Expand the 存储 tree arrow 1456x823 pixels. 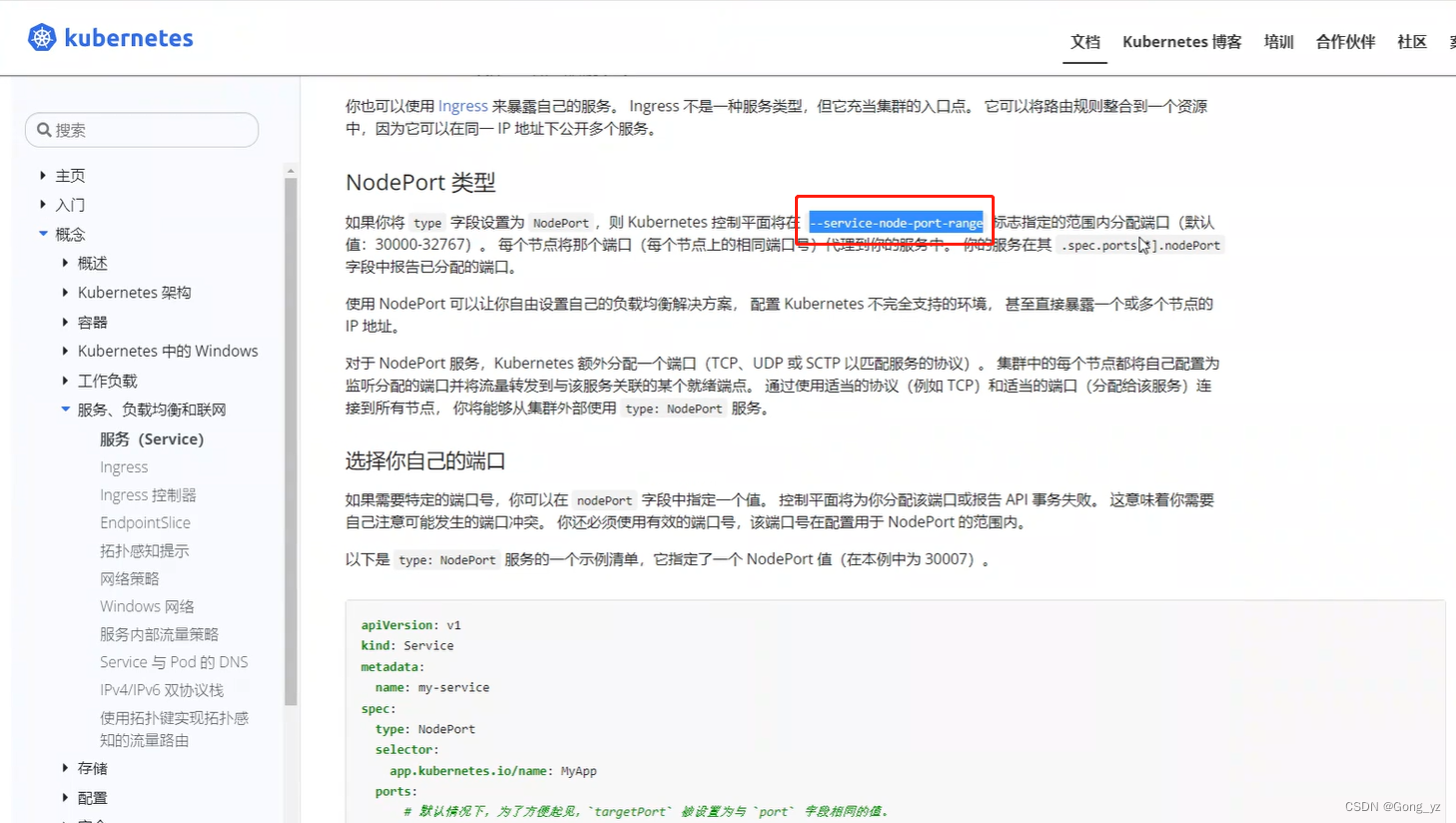click(65, 767)
